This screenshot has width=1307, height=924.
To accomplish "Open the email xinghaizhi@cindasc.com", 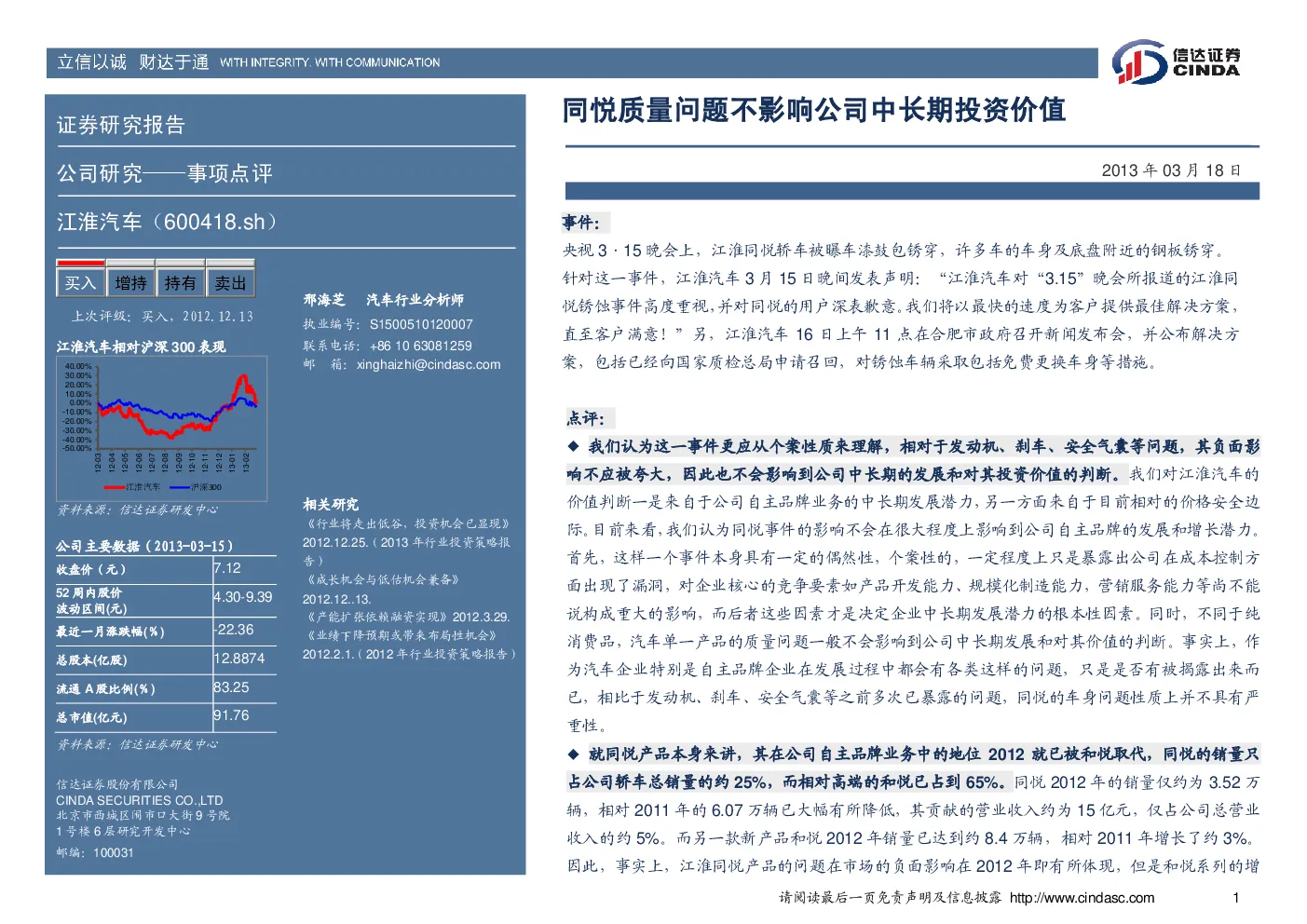I will pyautogui.click(x=429, y=364).
